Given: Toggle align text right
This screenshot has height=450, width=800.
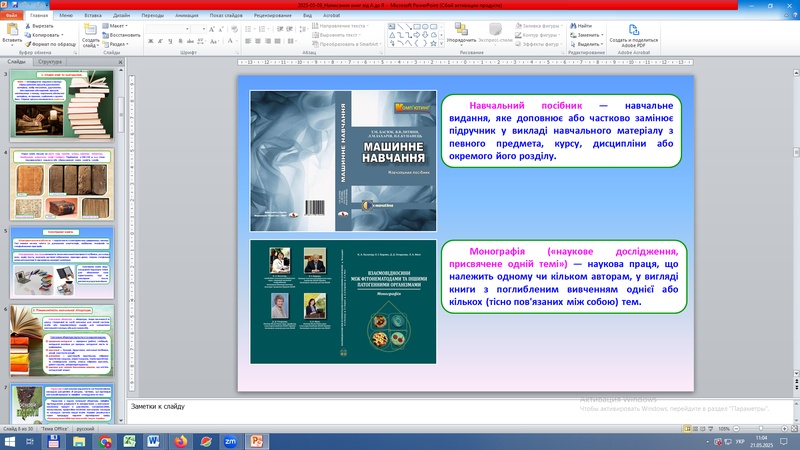Looking at the screenshot, I should point(268,41).
